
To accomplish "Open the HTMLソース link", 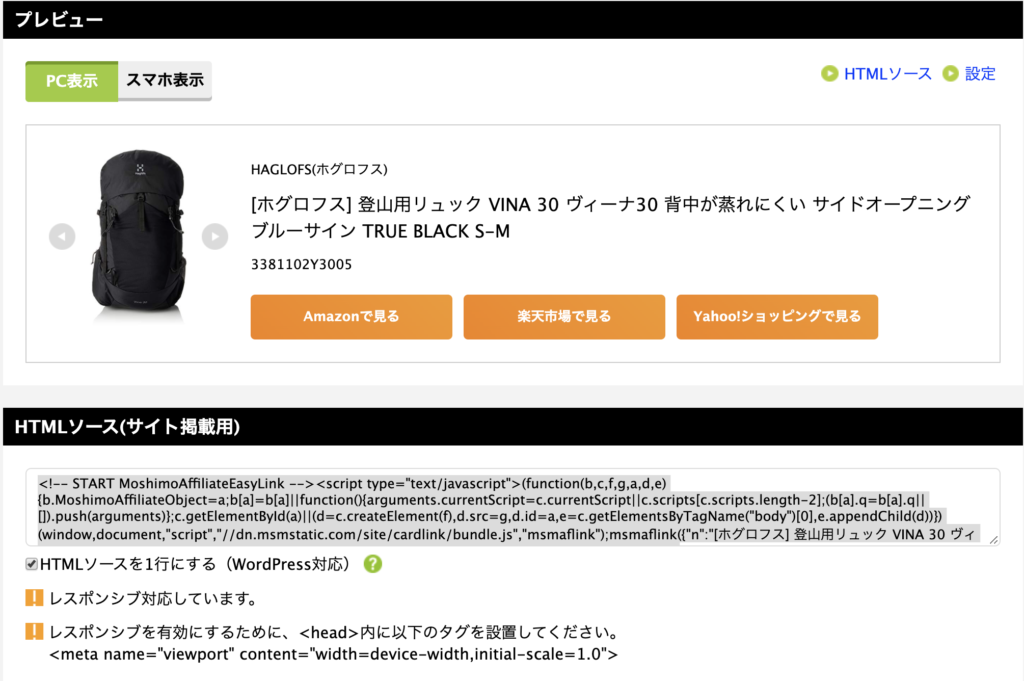I will (888, 74).
